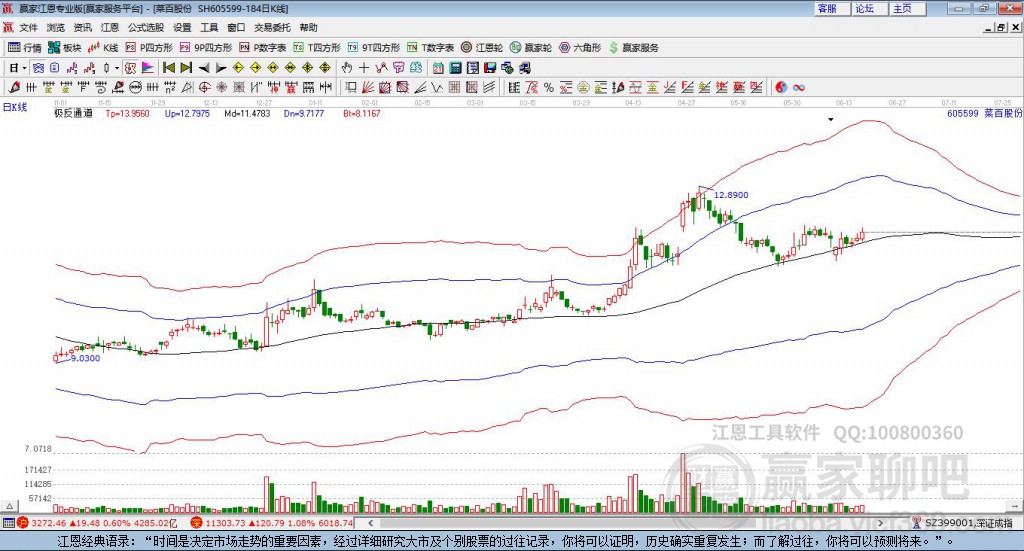
Task: Switch to the K线 chart view
Action: coord(103,48)
